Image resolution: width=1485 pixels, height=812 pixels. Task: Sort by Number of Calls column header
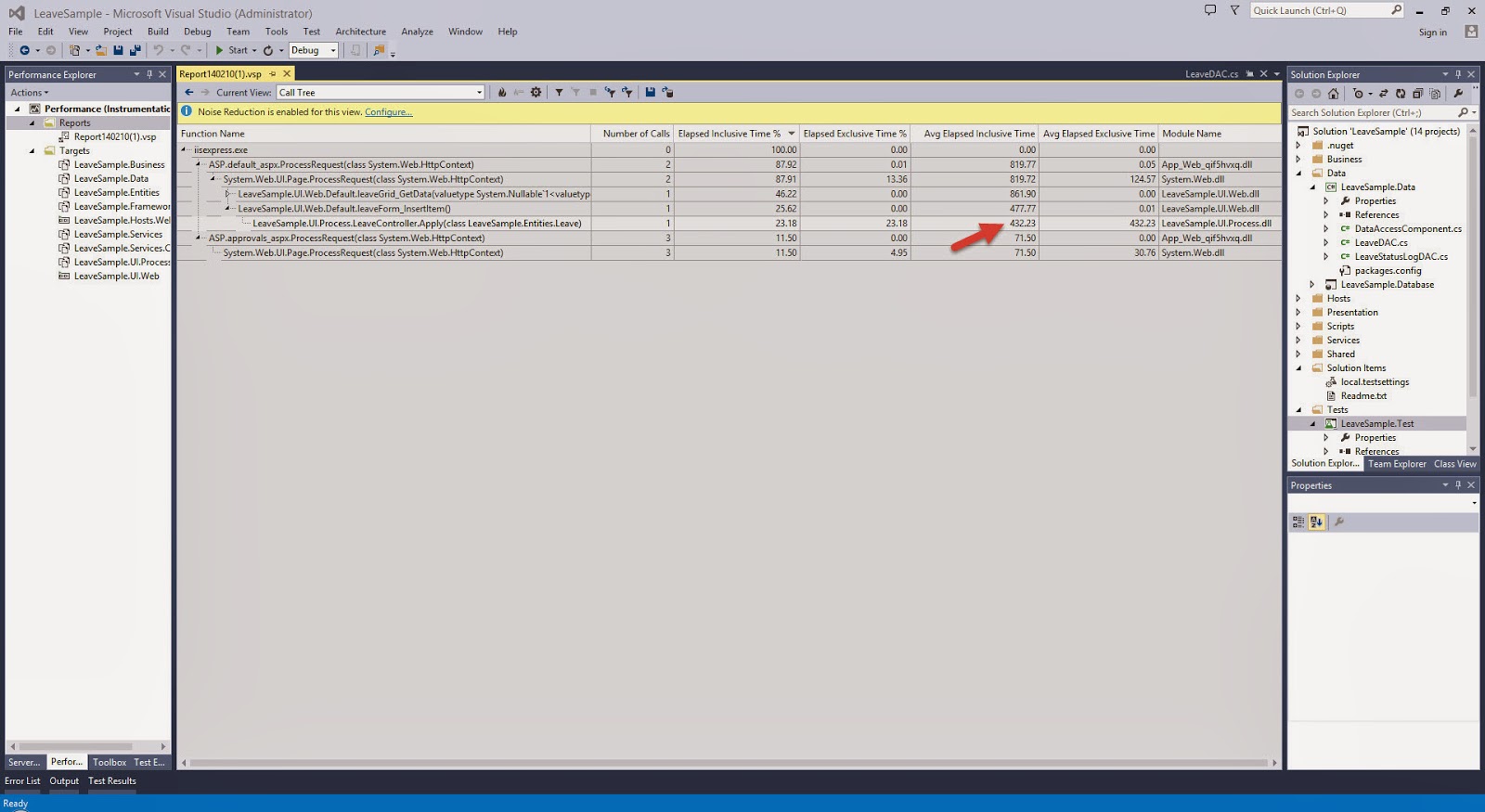tap(632, 134)
